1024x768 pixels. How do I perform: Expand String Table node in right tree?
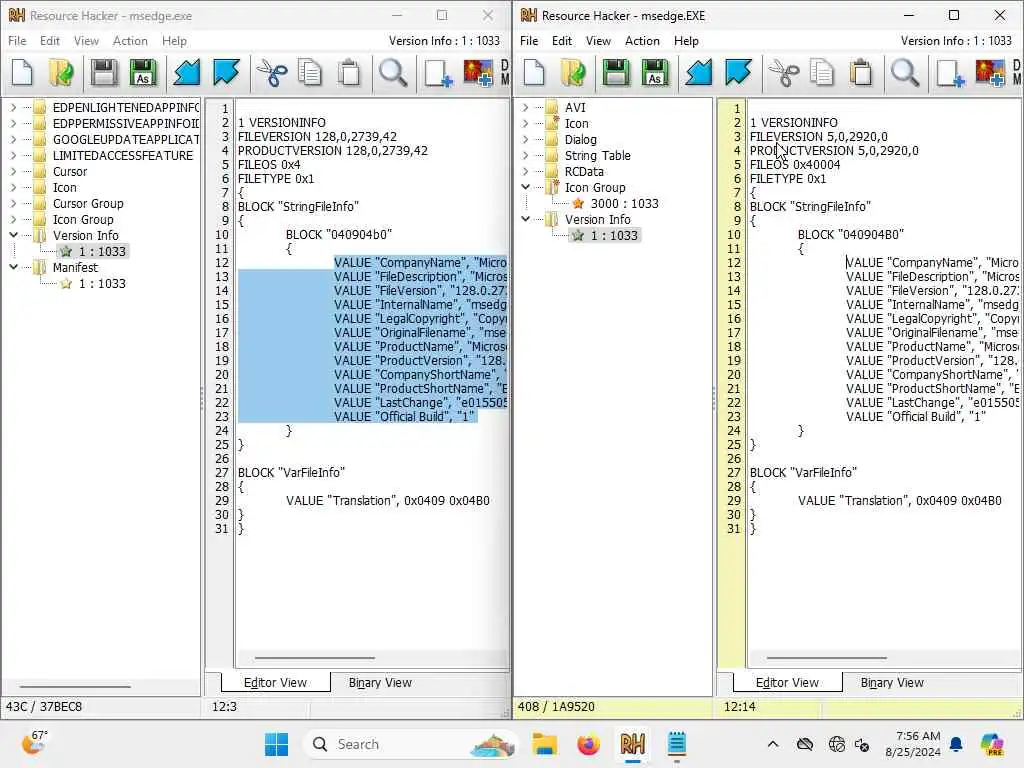coord(525,155)
